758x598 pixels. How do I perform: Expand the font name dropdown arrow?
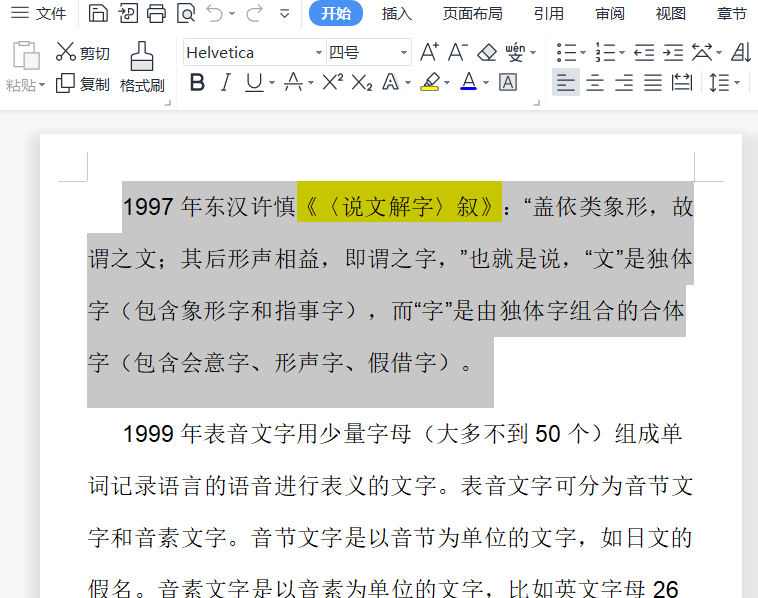tap(319, 52)
